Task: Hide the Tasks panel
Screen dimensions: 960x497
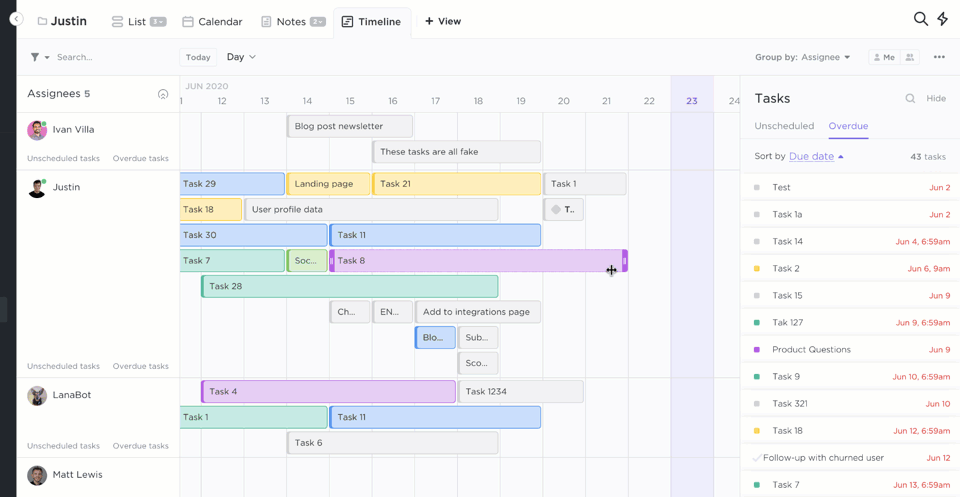Action: 936,99
